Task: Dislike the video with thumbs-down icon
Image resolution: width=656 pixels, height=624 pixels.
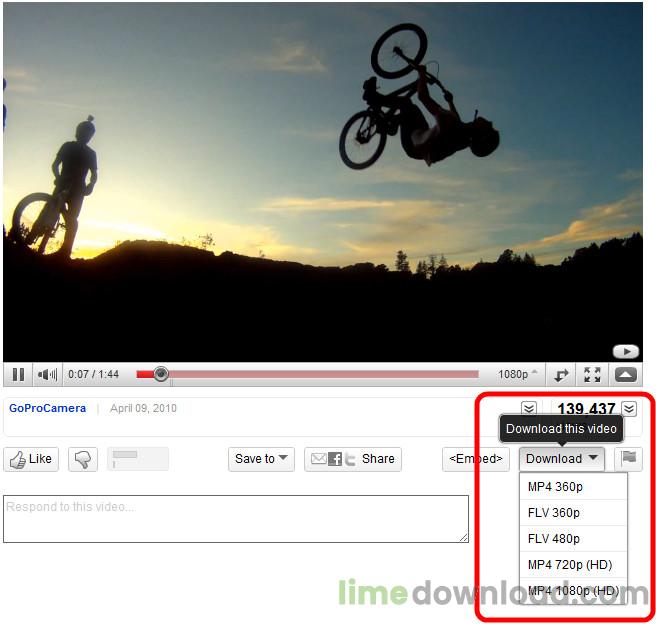Action: point(82,459)
